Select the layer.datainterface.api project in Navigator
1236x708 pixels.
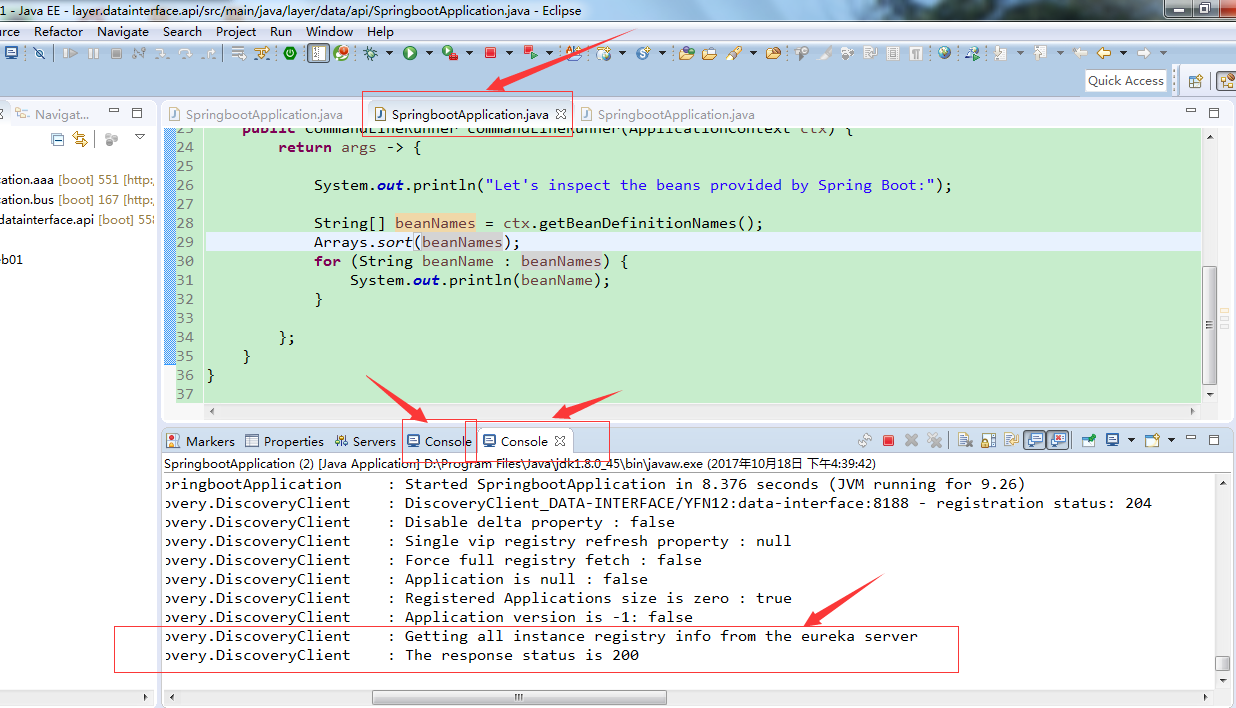[77, 219]
